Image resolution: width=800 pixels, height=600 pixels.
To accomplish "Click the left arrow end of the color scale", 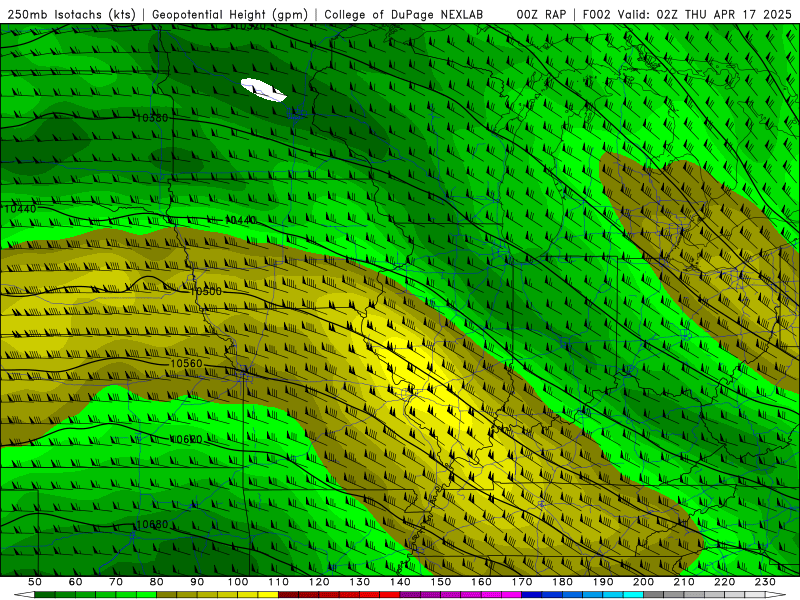I will click(x=23, y=595).
